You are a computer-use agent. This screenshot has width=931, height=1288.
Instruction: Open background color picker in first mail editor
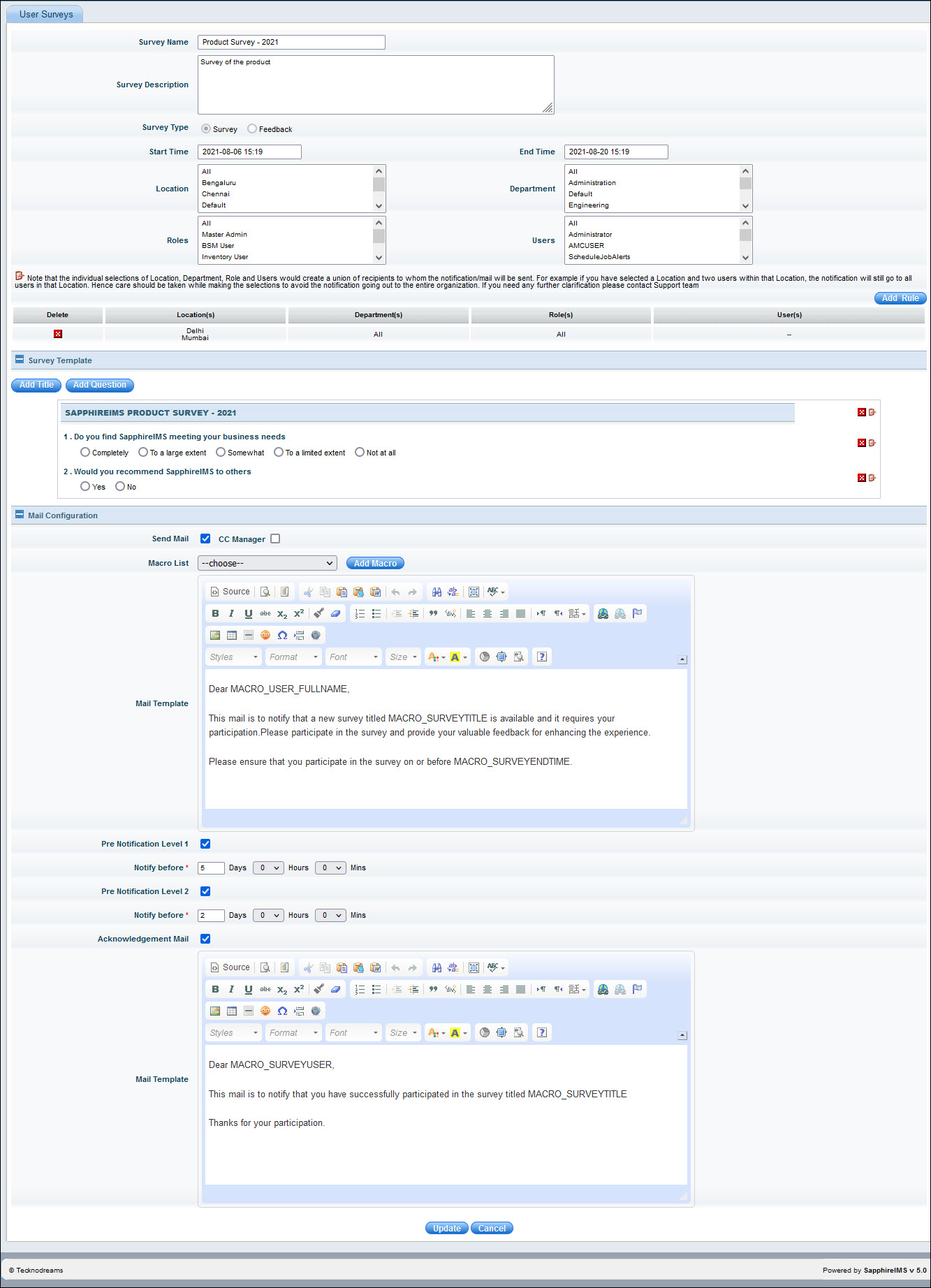coord(458,657)
